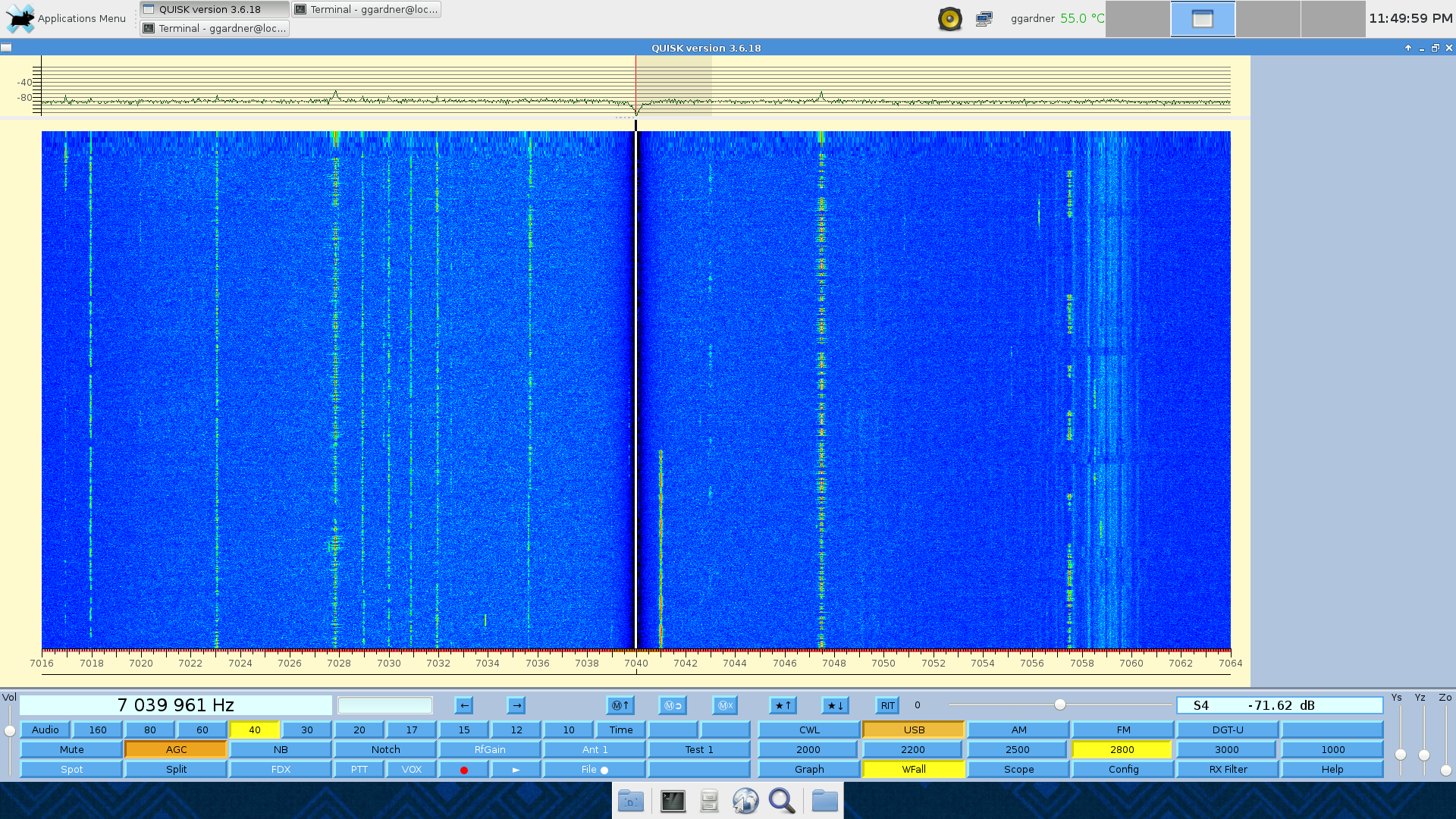Toggle the VOX button
The height and width of the screenshot is (819, 1456).
(x=412, y=770)
